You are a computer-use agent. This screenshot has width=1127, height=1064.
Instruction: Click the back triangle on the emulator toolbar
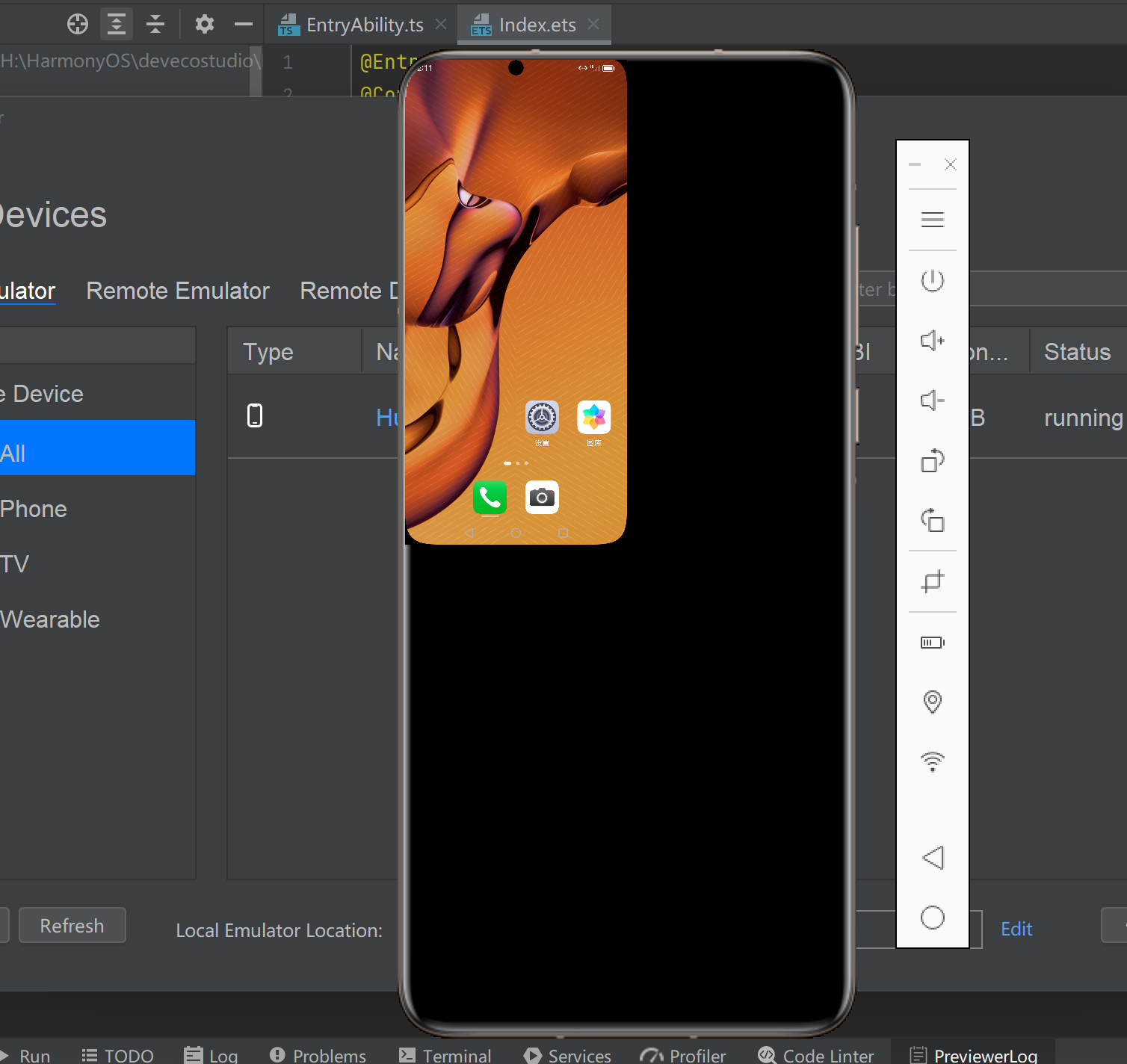933,858
